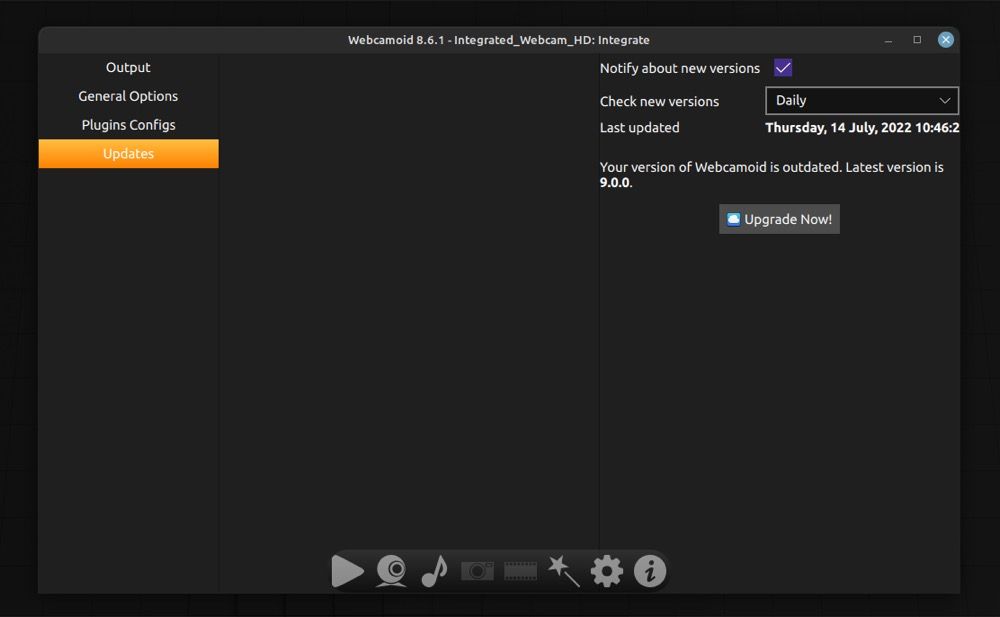Click the 'Check new versions' label

659,101
